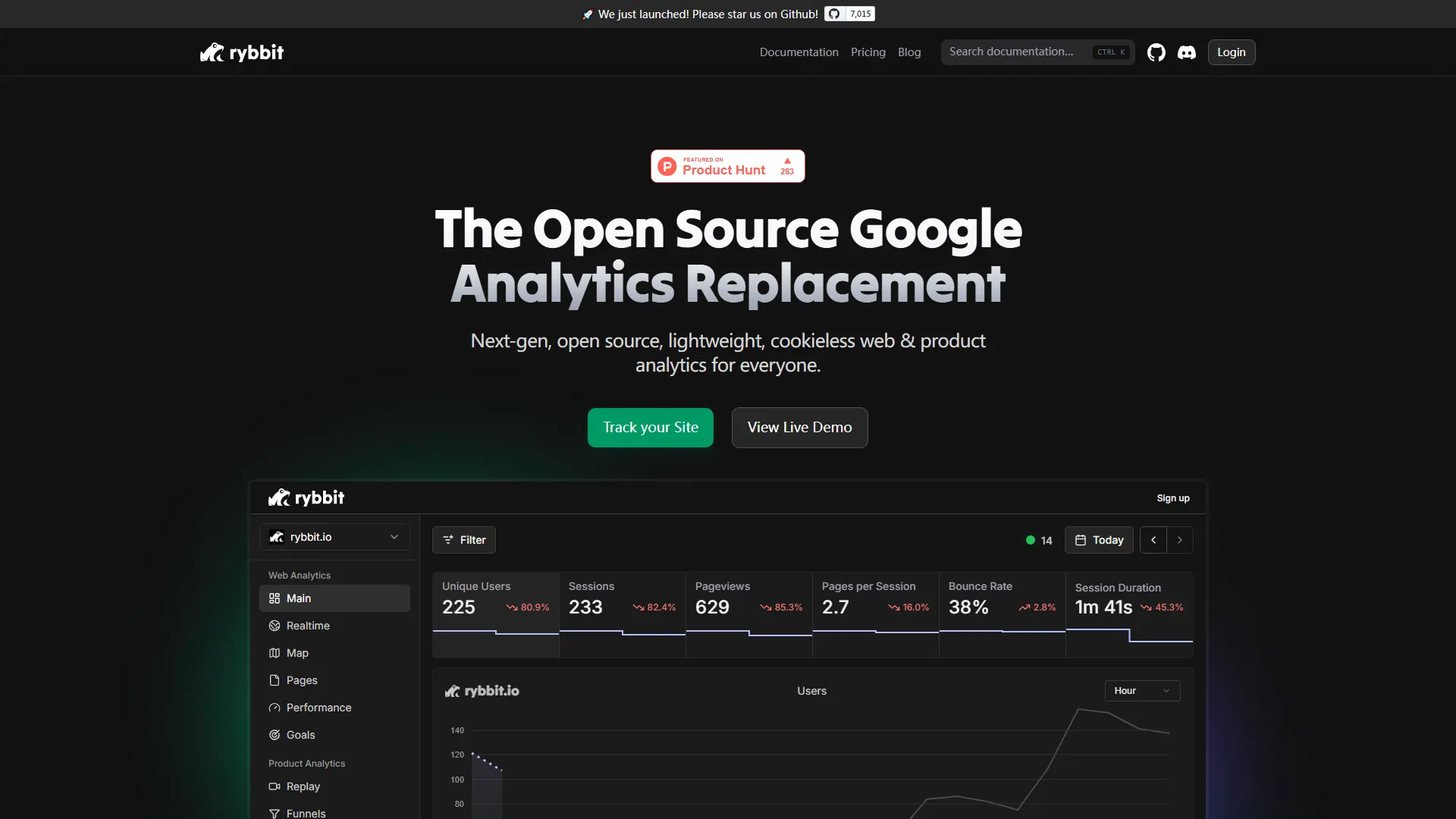Open the View Live Demo
Viewport: 1456px width, 819px height.
click(x=799, y=427)
